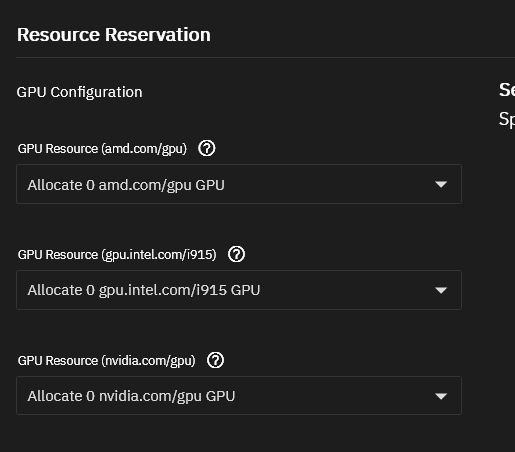Screen dimensions: 515x452
Task: Click the truncated 'Sp' text at right
Action: coord(507,119)
